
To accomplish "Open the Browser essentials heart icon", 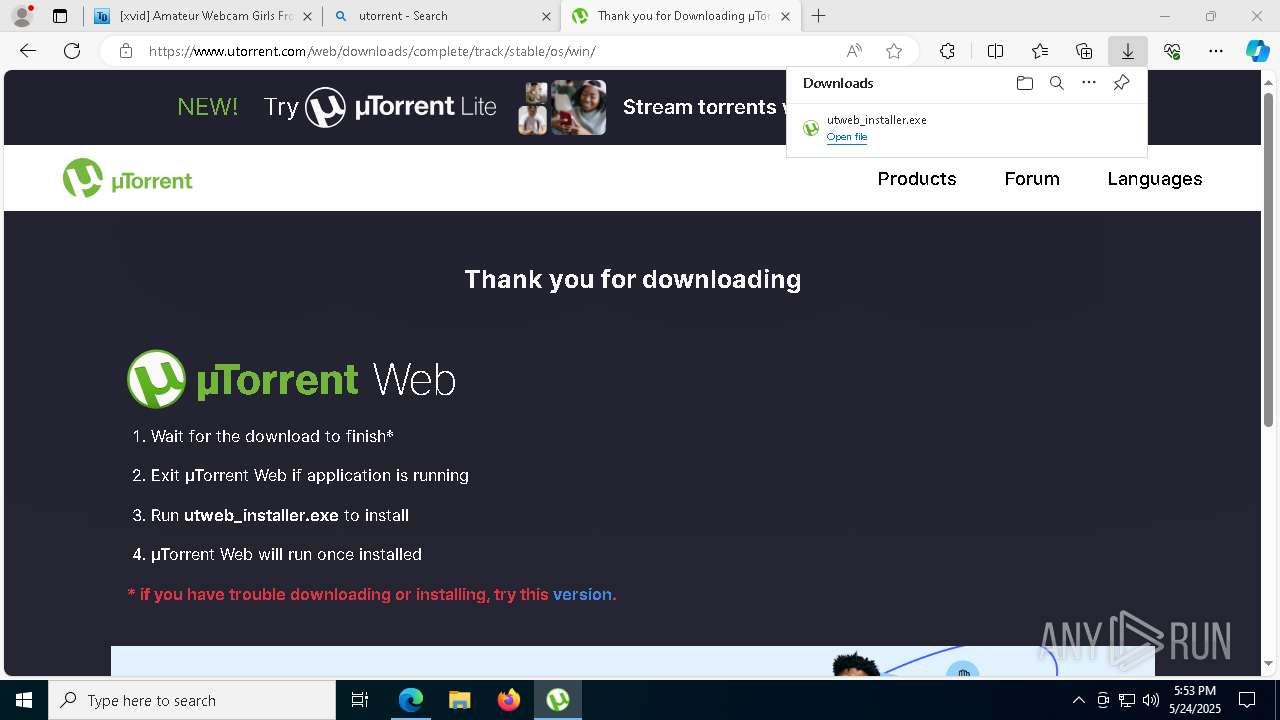I will [1172, 51].
